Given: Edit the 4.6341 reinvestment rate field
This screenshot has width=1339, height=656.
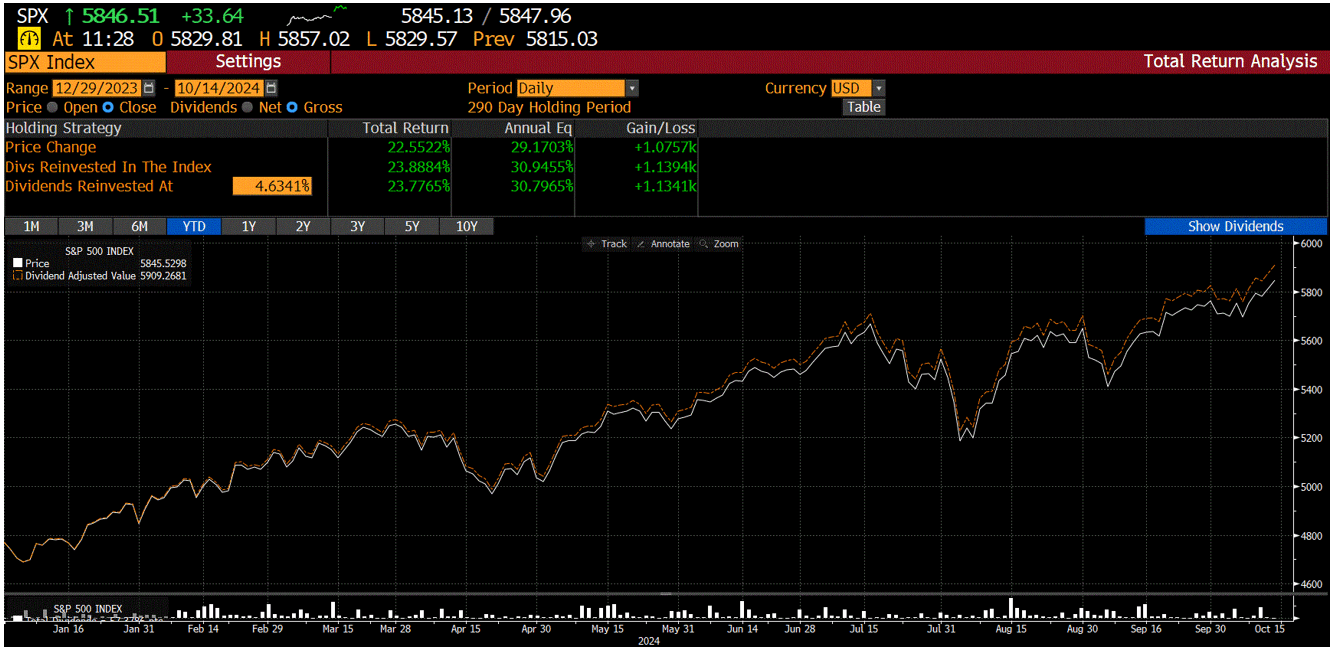Looking at the screenshot, I should 270,186.
